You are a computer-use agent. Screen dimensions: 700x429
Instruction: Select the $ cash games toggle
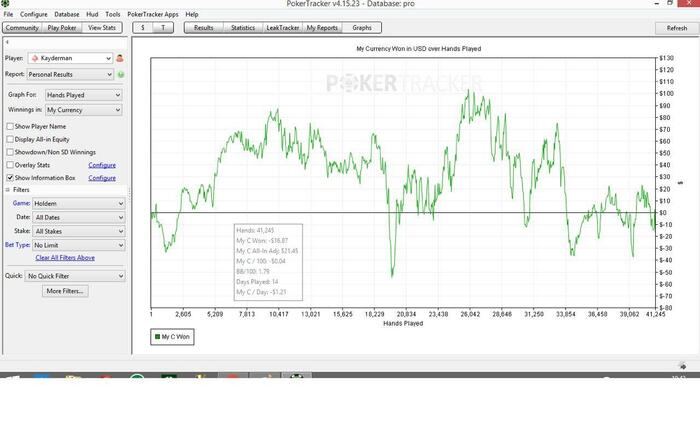coord(143,28)
